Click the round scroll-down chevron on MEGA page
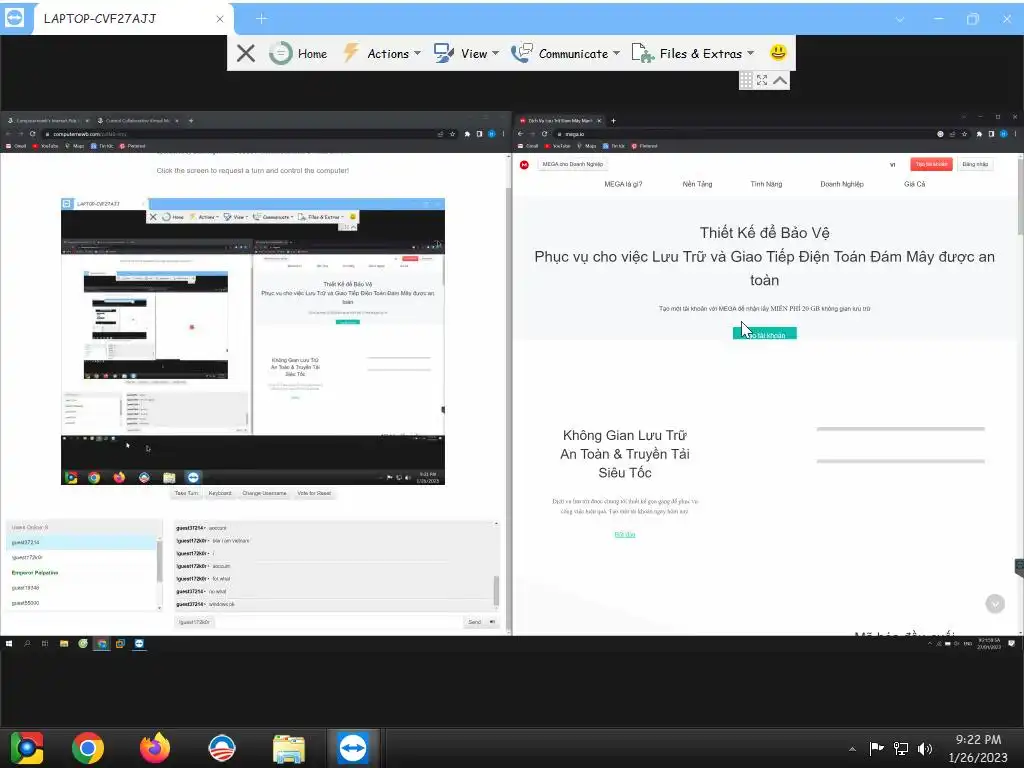 [x=995, y=603]
